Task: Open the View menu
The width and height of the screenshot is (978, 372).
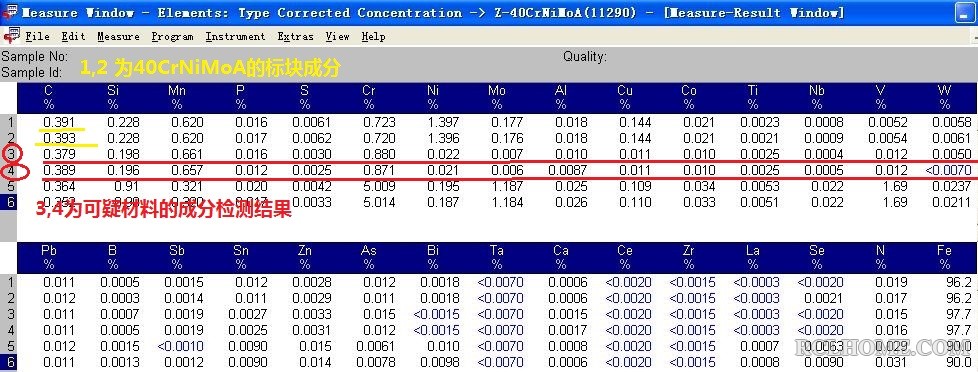Action: [x=337, y=37]
